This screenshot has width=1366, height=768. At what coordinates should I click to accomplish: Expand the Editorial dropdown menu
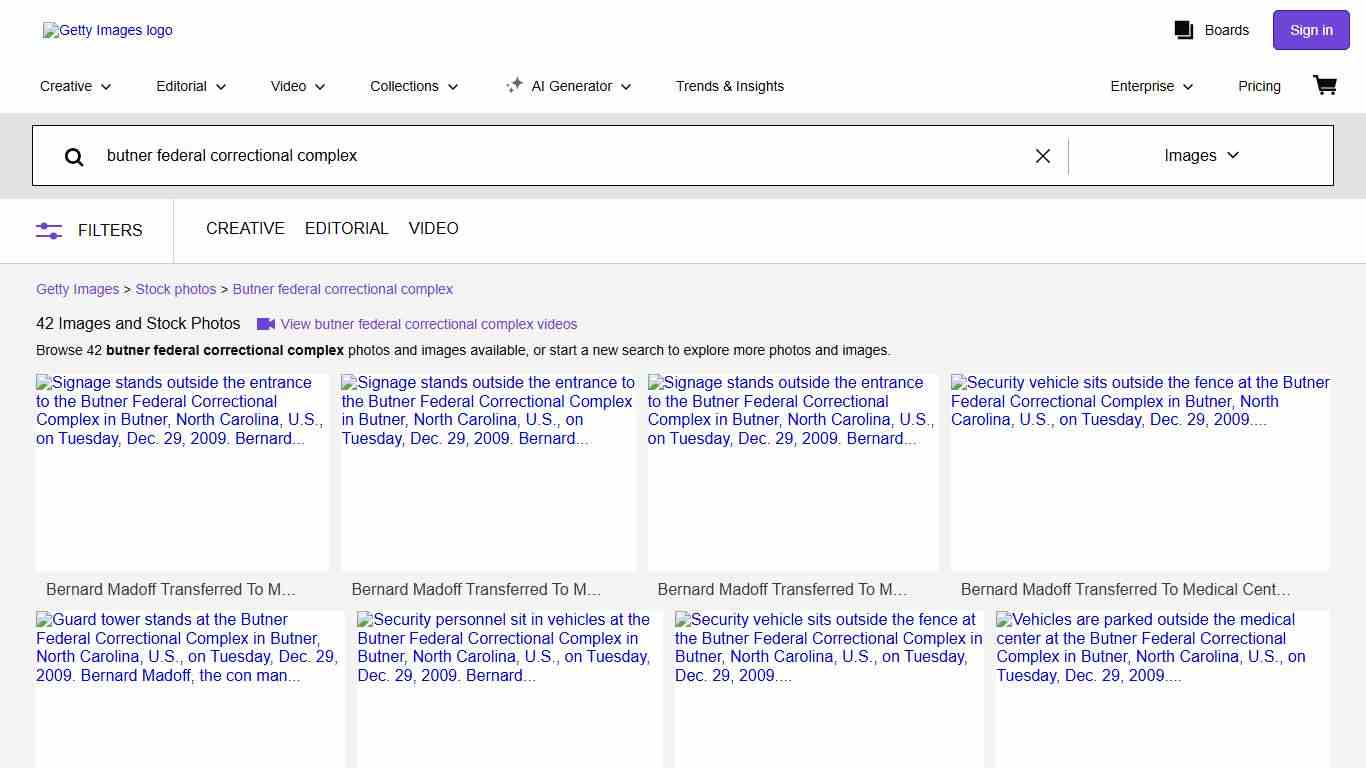tap(191, 86)
